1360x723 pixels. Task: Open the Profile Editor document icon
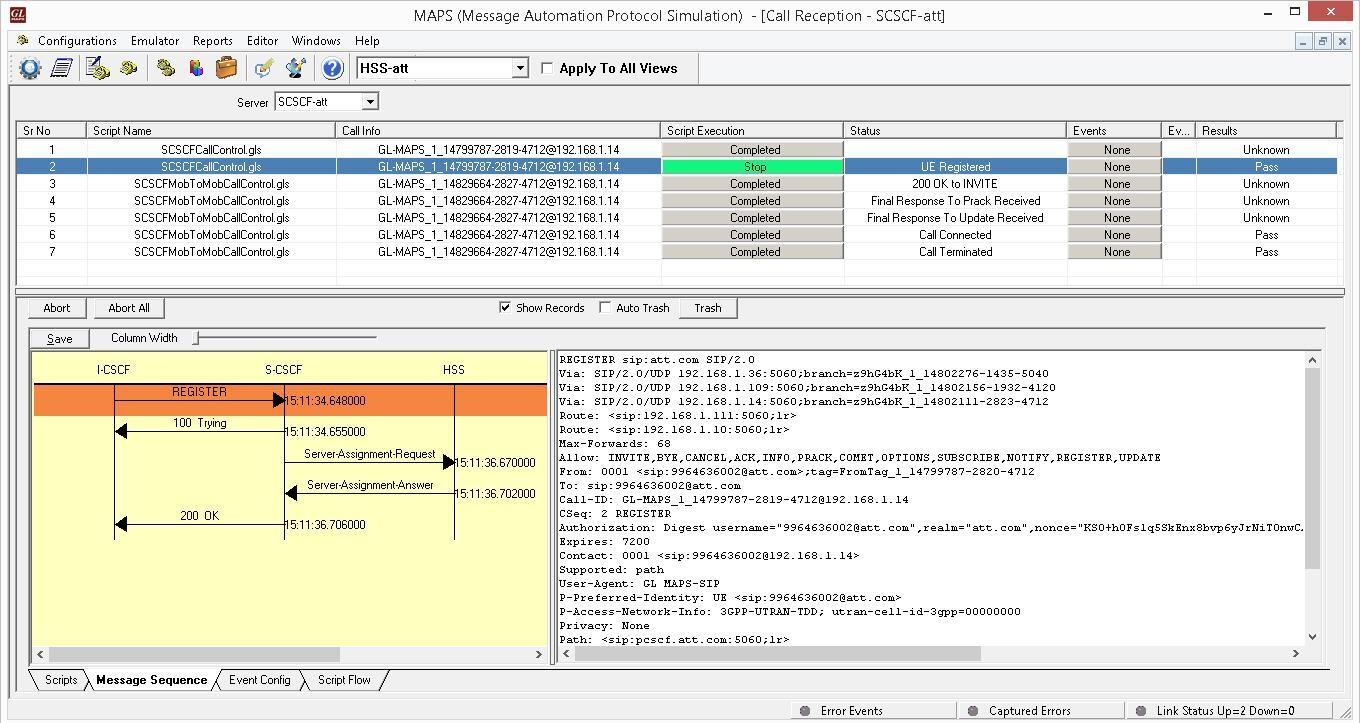coord(61,68)
